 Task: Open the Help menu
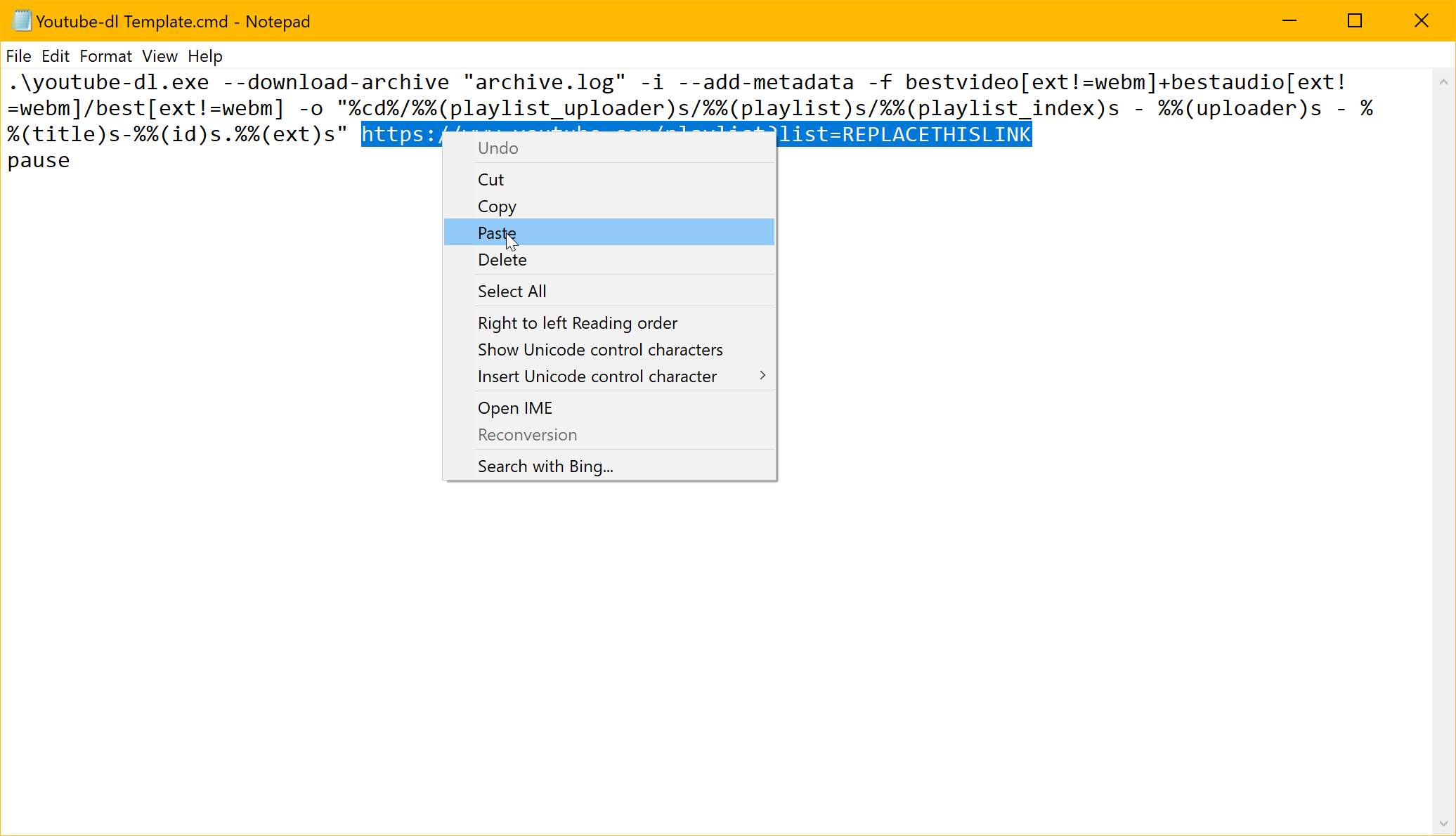tap(204, 56)
